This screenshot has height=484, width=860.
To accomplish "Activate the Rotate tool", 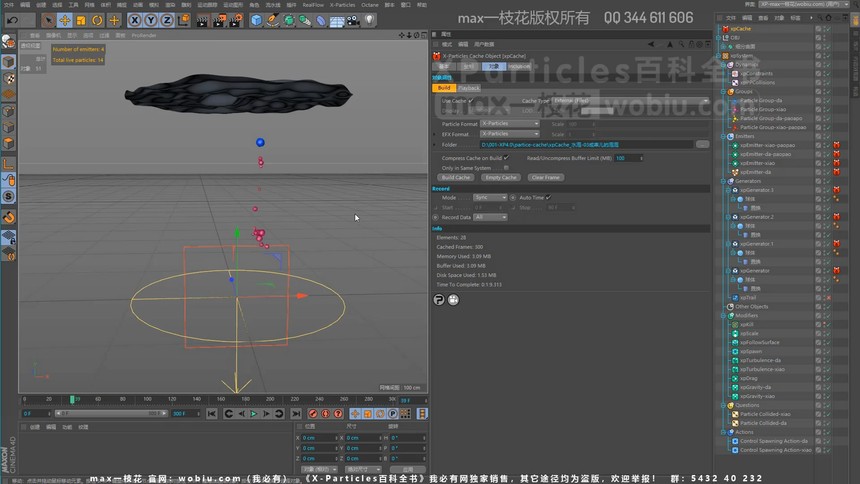I will (x=97, y=20).
